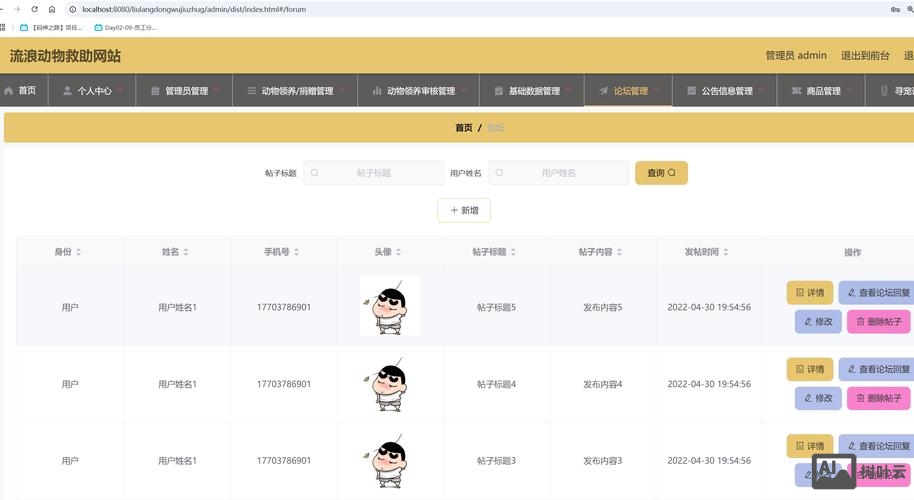Open the 管理员管理 menu
This screenshot has width=914, height=500.
[184, 90]
